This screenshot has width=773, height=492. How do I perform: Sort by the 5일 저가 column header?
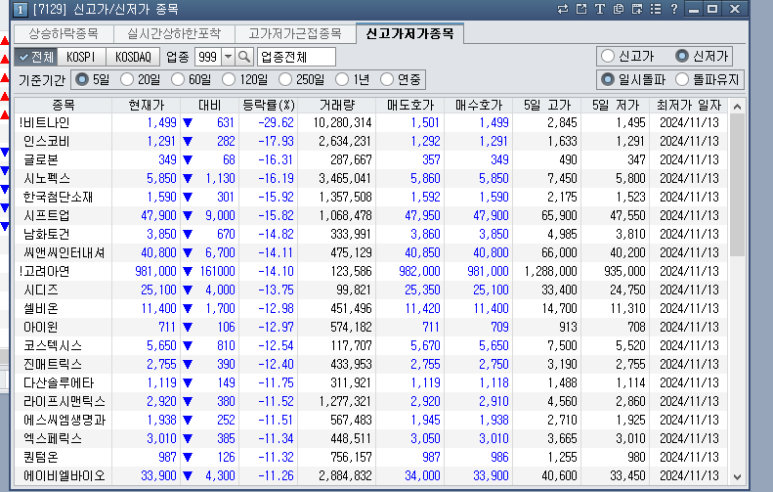coord(616,105)
